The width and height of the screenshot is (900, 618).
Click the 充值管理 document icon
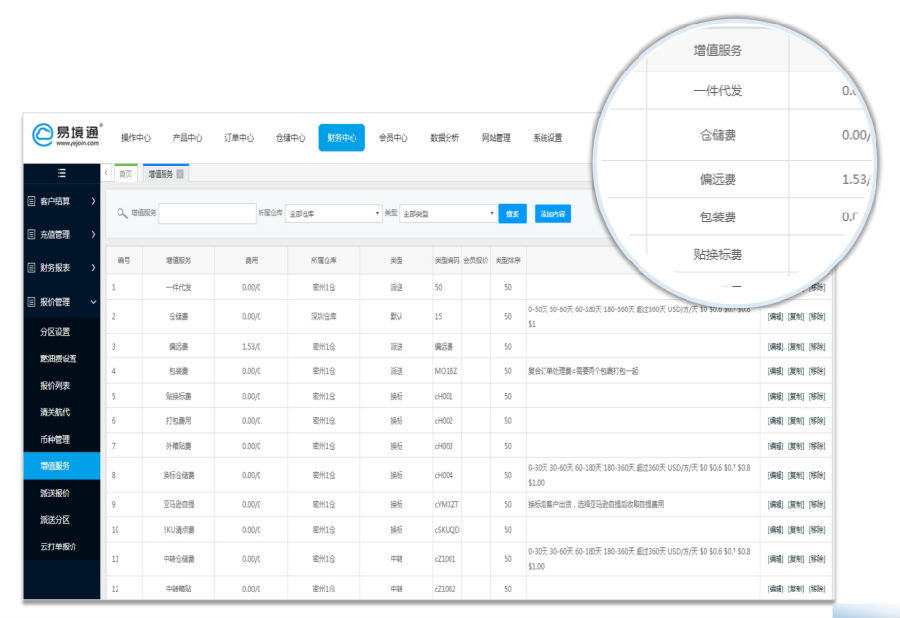pyautogui.click(x=32, y=234)
